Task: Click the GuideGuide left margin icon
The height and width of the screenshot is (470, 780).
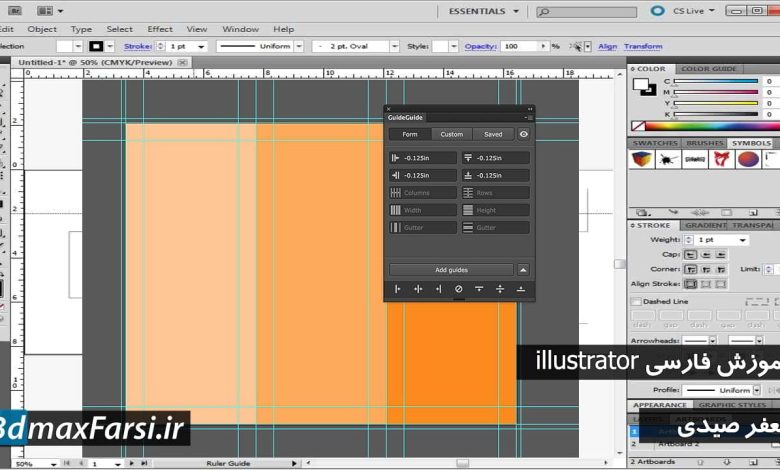Action: [395, 158]
